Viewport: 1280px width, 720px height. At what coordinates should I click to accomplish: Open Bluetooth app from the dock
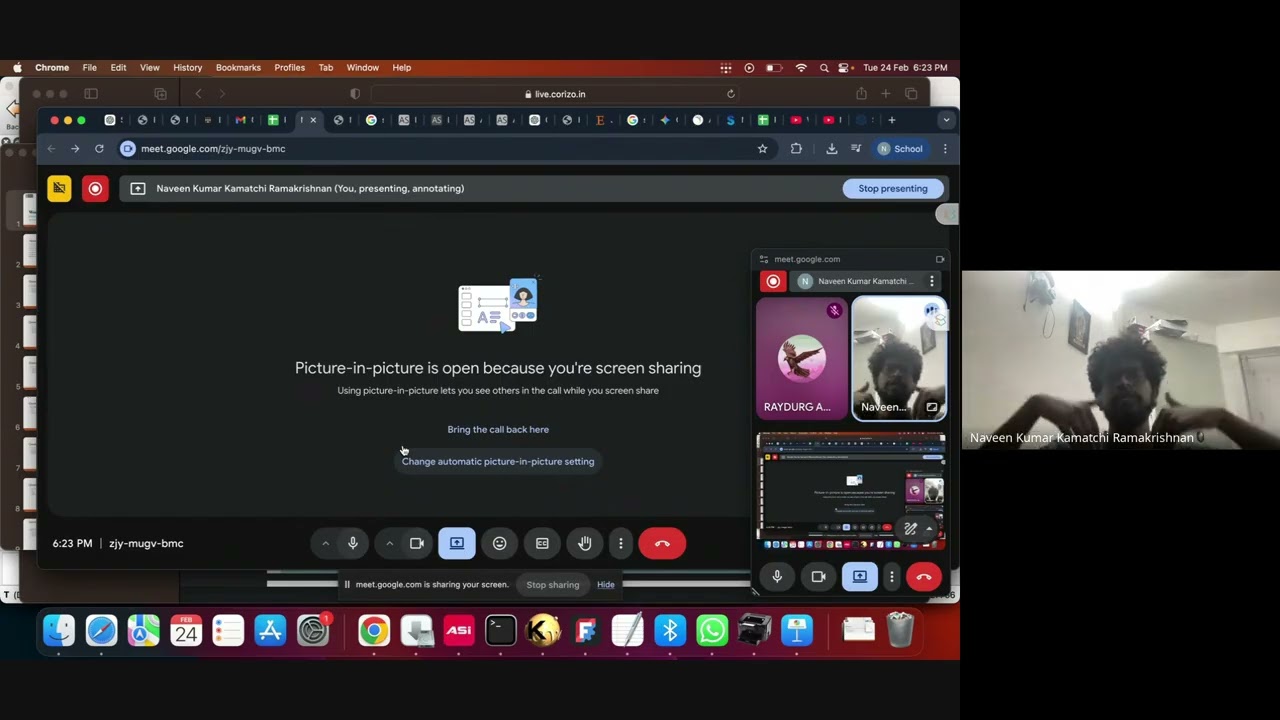click(x=670, y=630)
